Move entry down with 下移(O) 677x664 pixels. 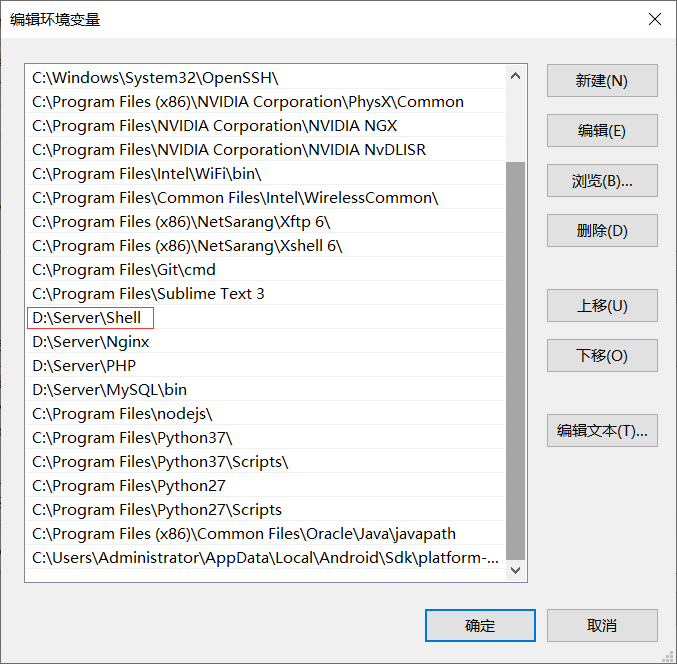pos(602,355)
